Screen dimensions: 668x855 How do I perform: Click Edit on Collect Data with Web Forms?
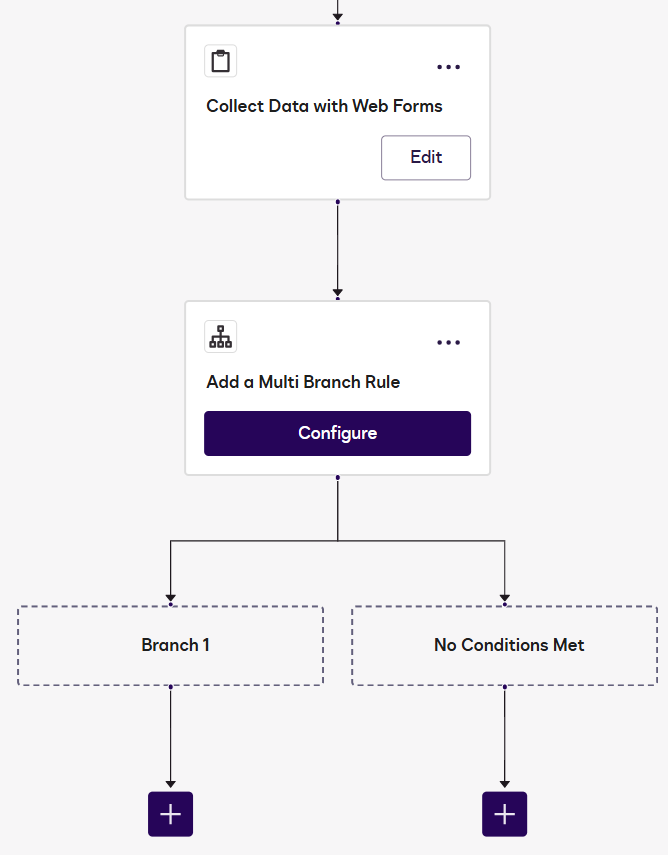426,157
